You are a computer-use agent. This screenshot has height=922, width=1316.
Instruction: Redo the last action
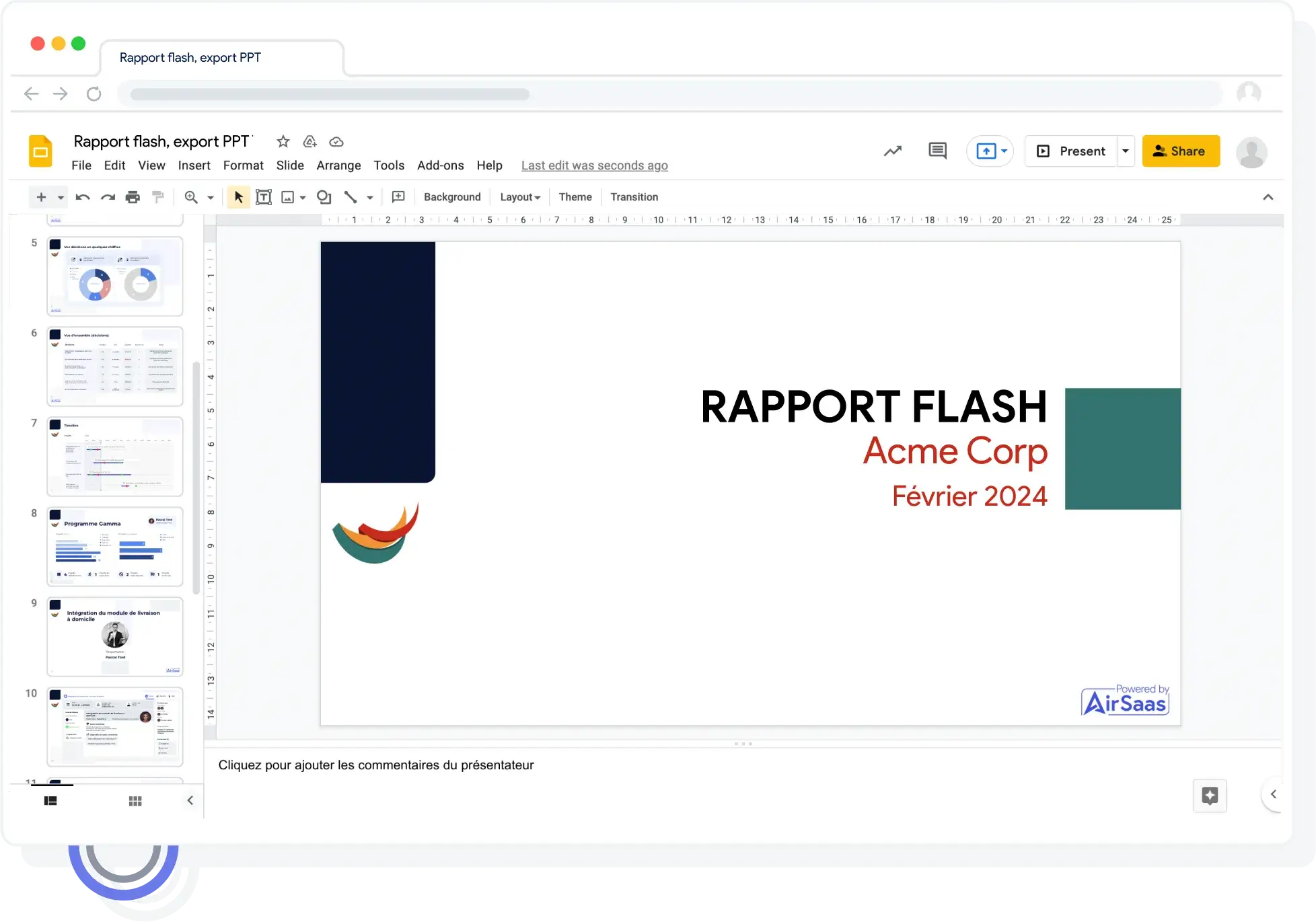click(108, 197)
